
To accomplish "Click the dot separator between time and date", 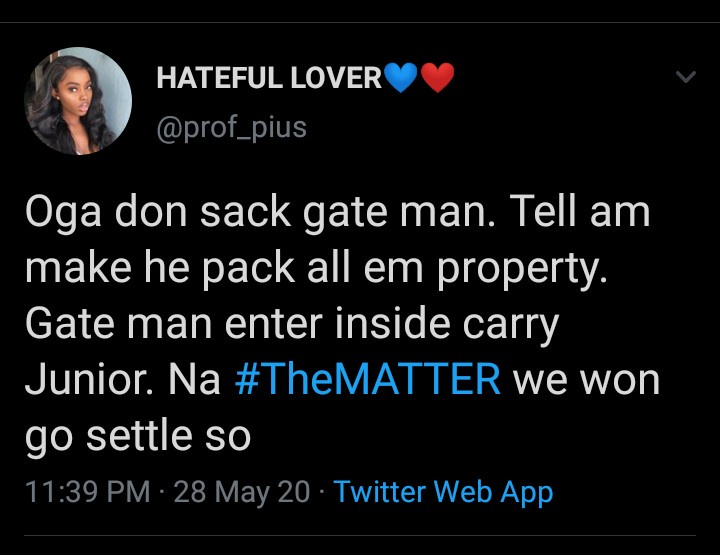I will point(162,492).
